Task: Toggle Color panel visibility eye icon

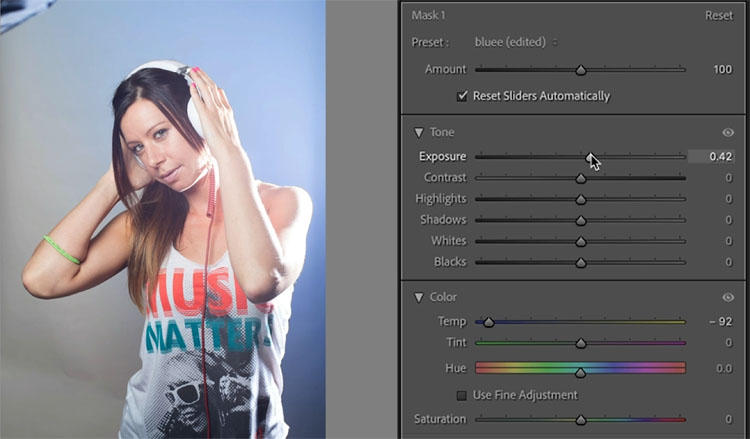Action: 728,297
